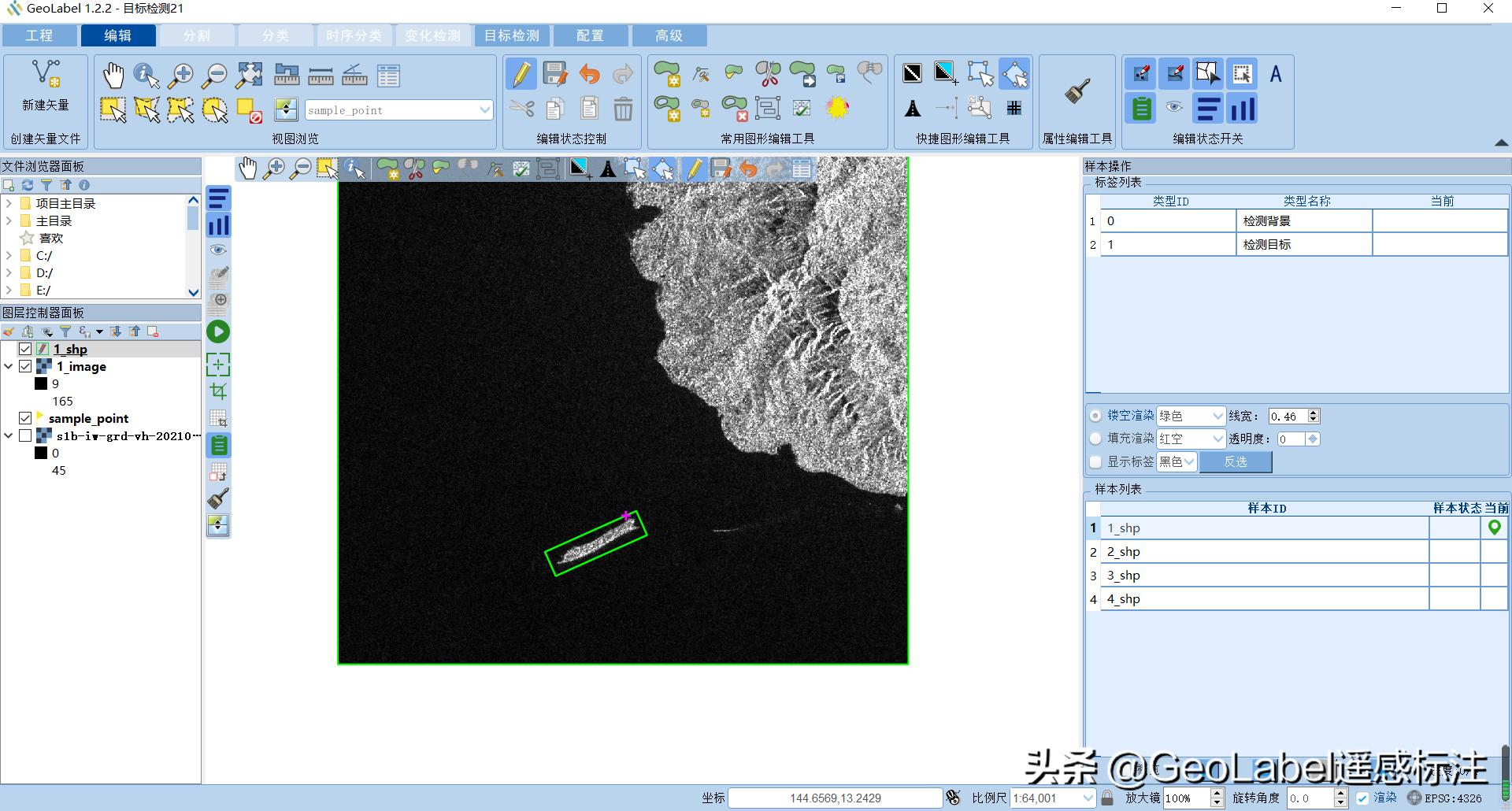Viewport: 1512px width, 811px height.
Task: Click the attribute brush tool icon
Action: coord(1077,91)
